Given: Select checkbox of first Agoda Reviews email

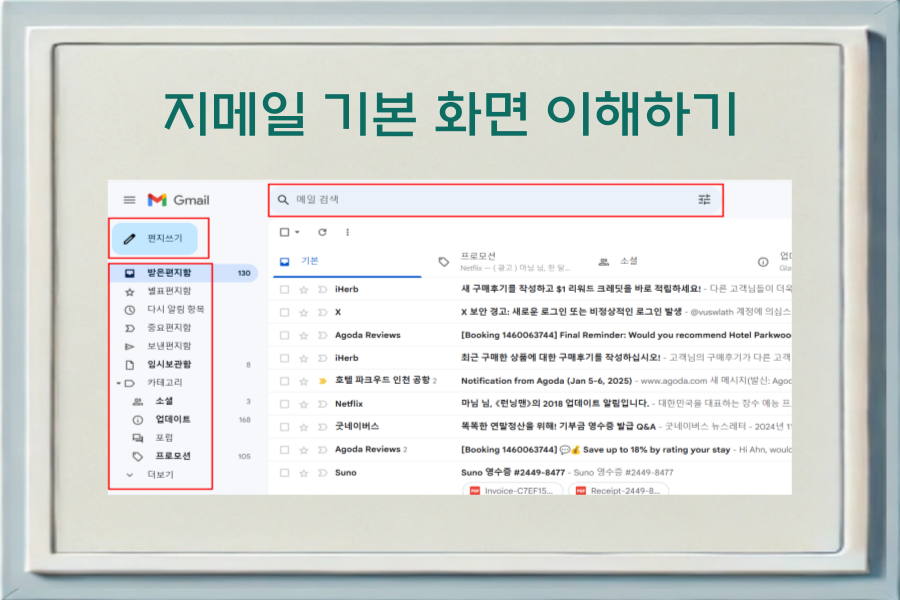Looking at the screenshot, I should tap(285, 335).
